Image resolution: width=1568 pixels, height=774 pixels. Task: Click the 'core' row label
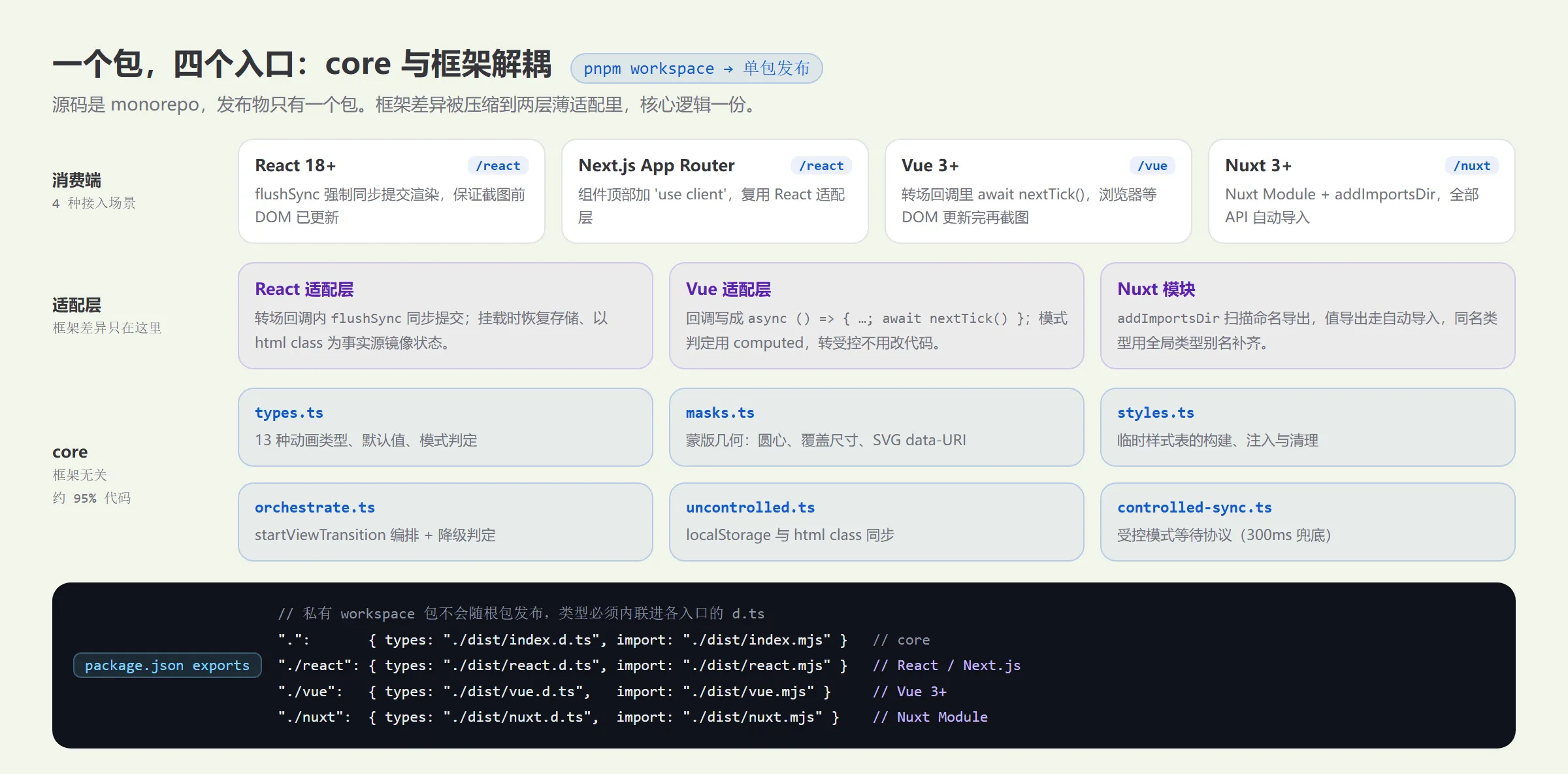tap(70, 452)
